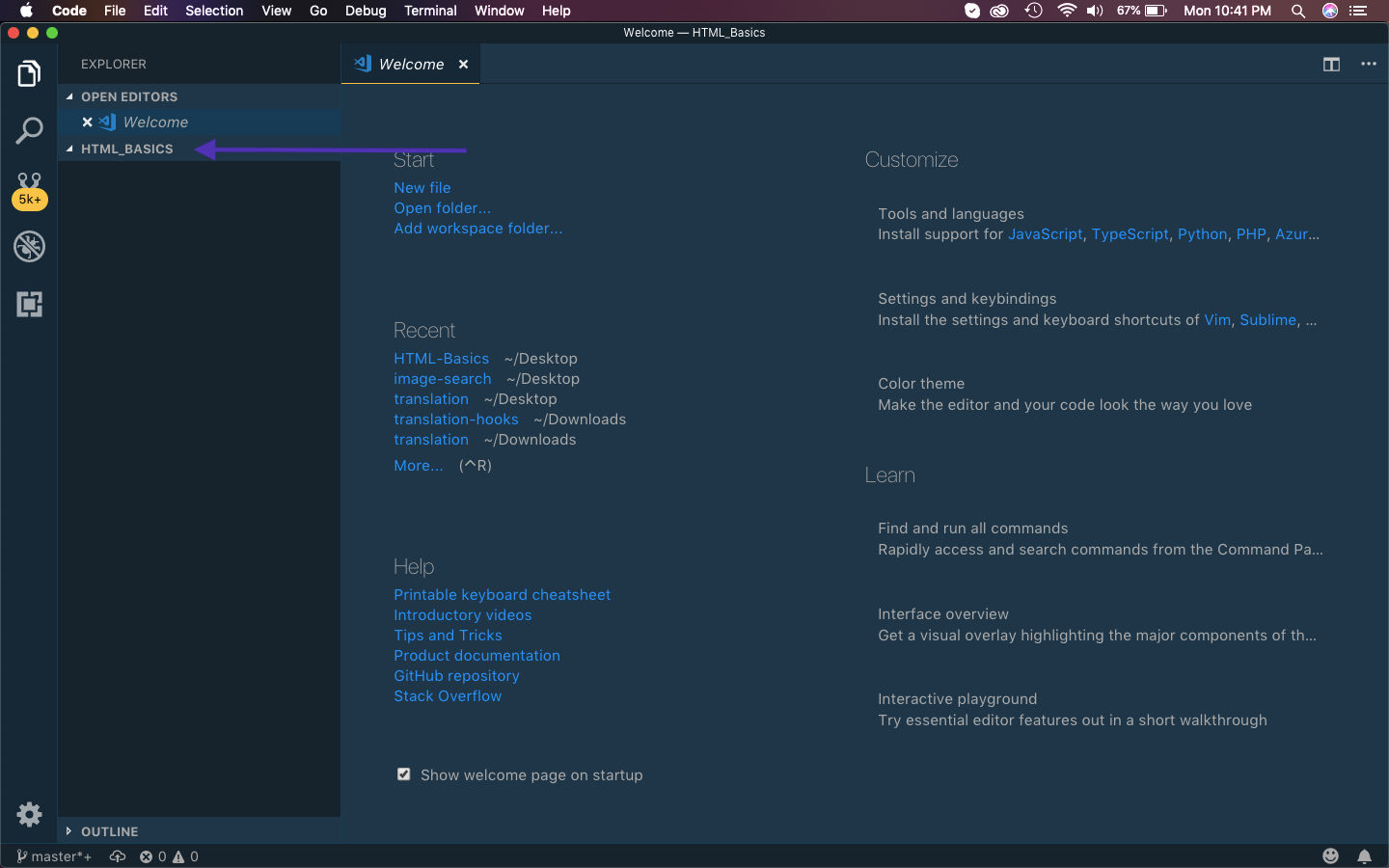Click the New file link

(x=422, y=188)
